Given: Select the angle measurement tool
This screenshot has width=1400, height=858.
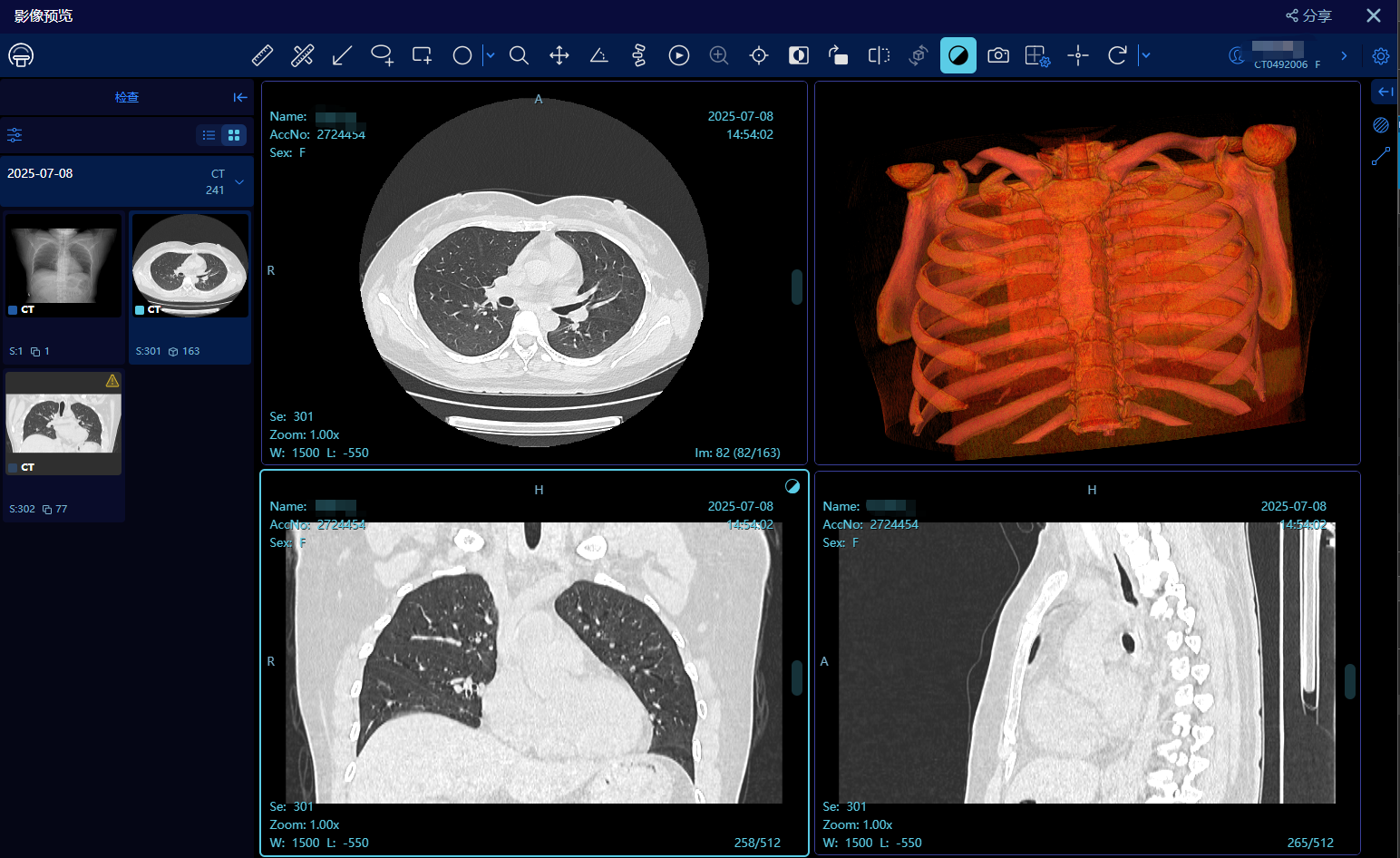Looking at the screenshot, I should point(598,55).
